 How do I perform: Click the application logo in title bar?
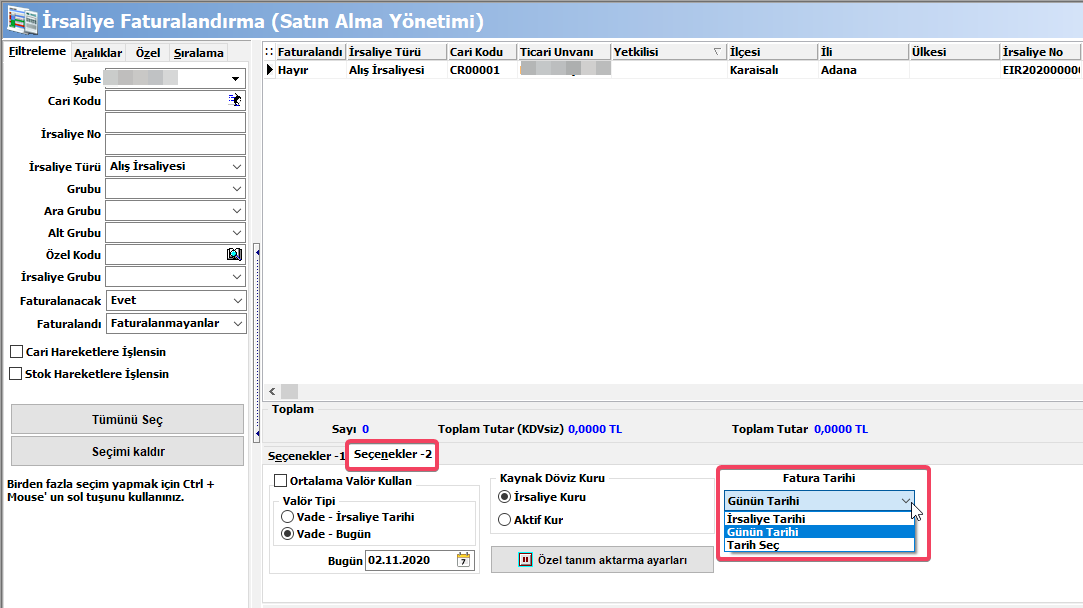pyautogui.click(x=21, y=20)
